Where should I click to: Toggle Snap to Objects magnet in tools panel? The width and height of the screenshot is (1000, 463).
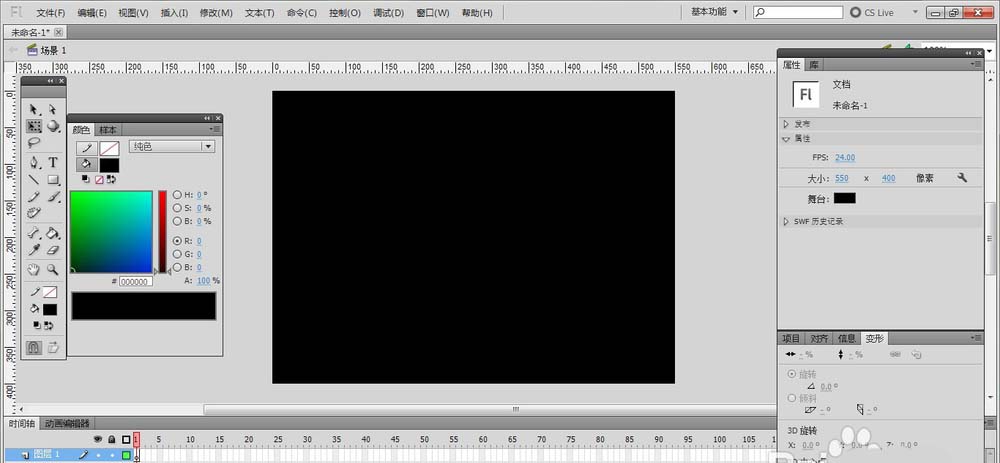[34, 348]
